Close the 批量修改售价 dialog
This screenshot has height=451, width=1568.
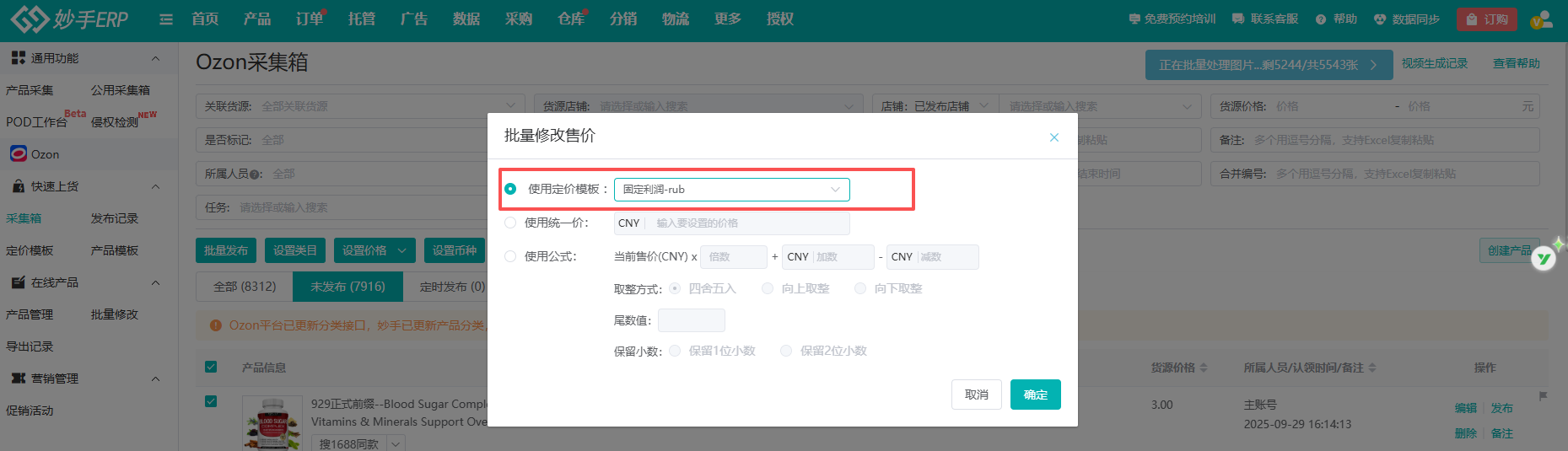(1053, 137)
